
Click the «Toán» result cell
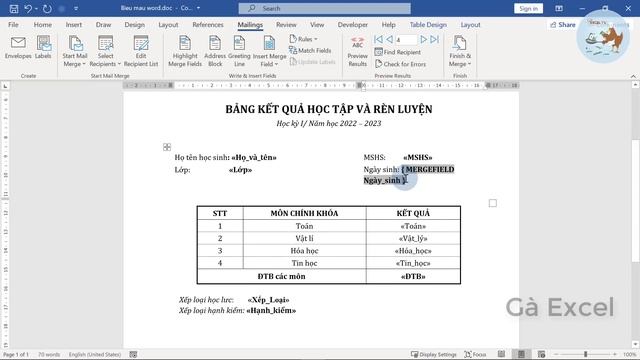413,226
